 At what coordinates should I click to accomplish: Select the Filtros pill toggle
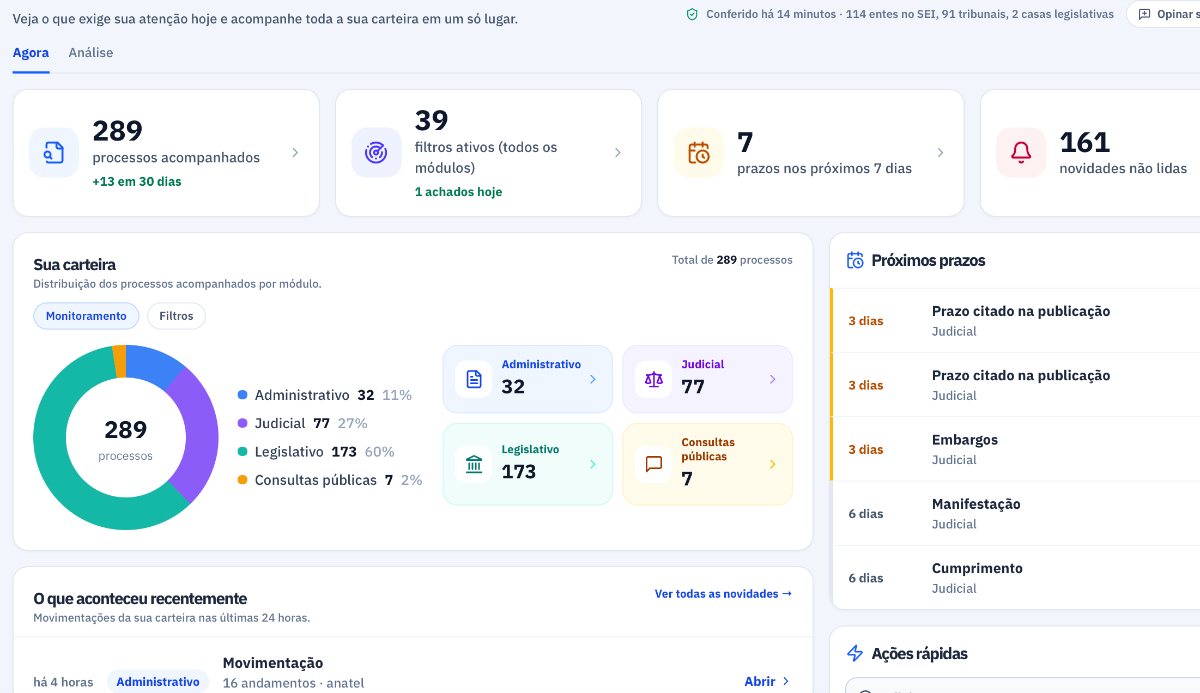pyautogui.click(x=176, y=316)
